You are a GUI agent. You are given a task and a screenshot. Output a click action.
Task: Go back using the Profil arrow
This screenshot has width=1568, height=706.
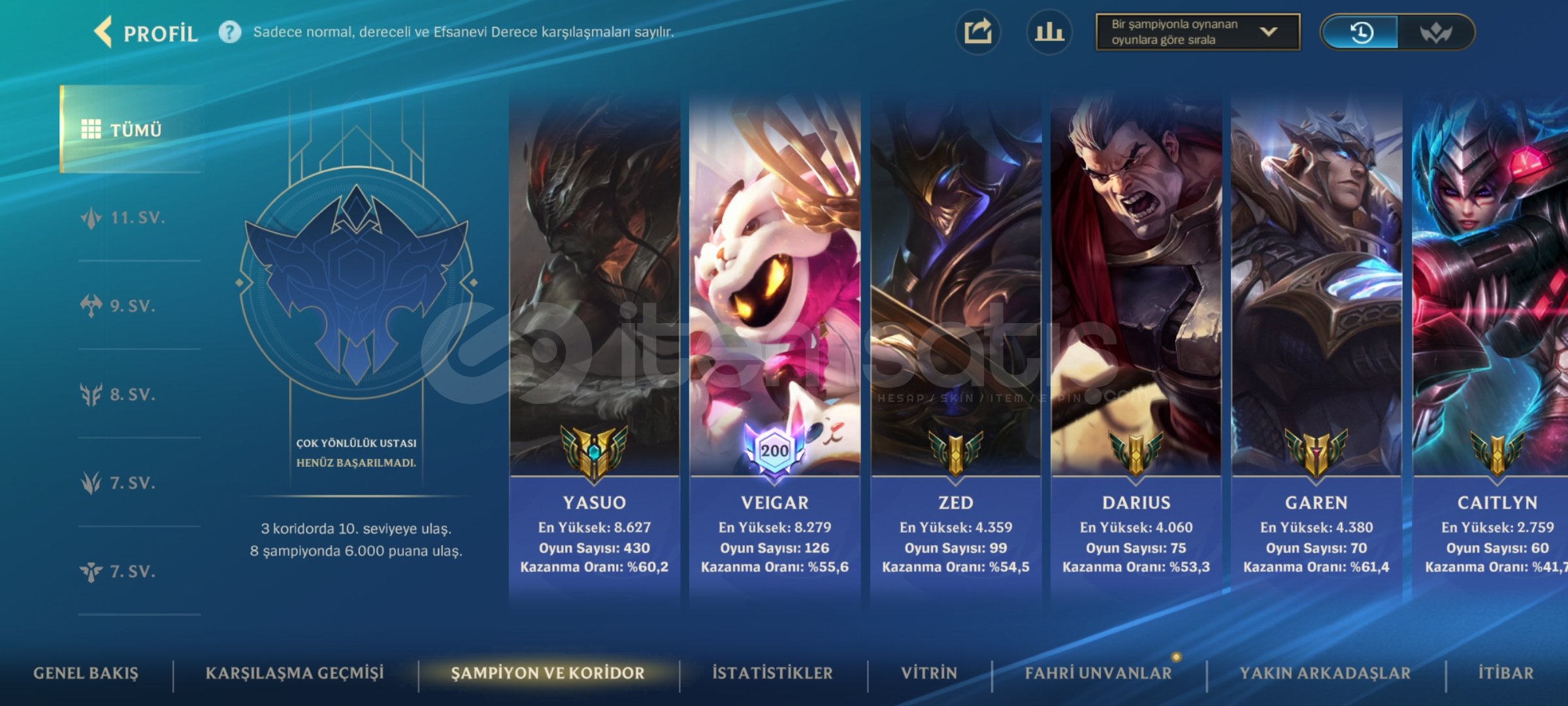pos(103,32)
